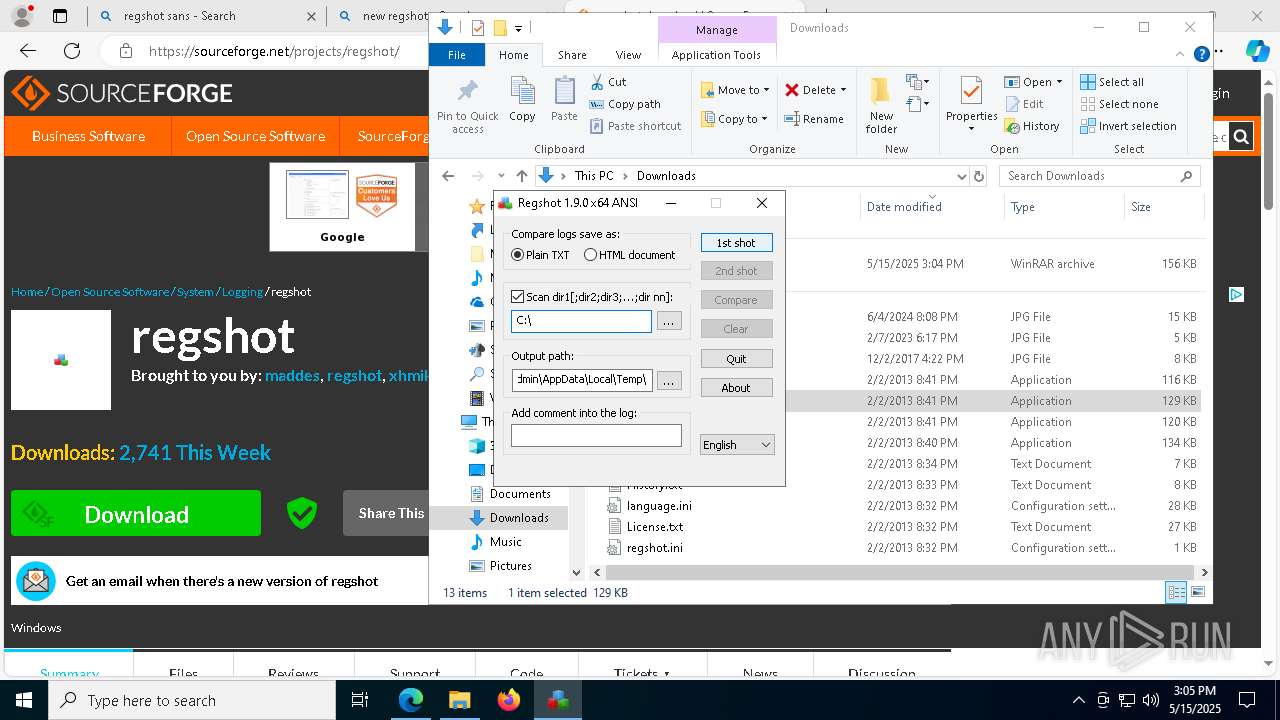Click Copy path in the ribbon
Screen dimensions: 1280x720
[x=625, y=104]
